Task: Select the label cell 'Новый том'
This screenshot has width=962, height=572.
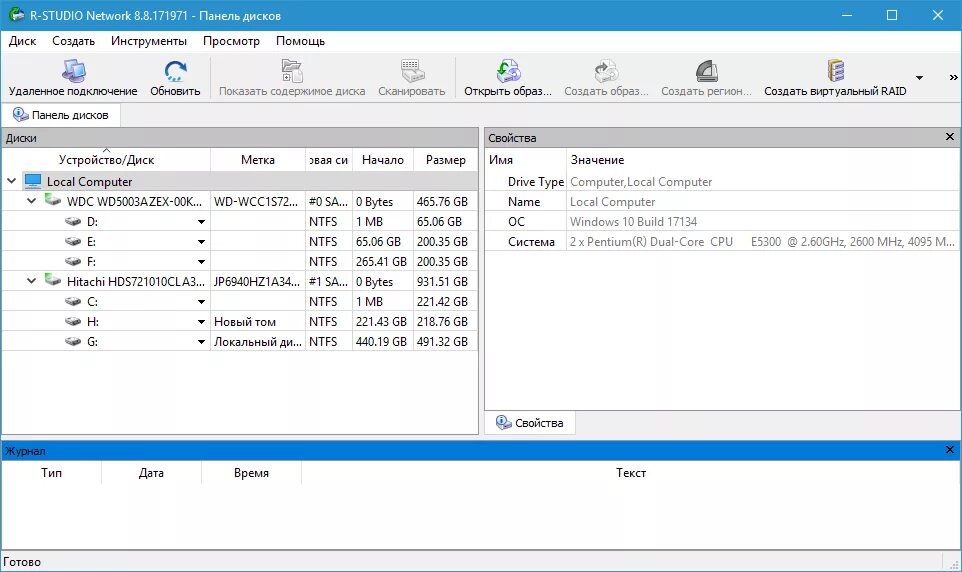Action: pyautogui.click(x=258, y=322)
